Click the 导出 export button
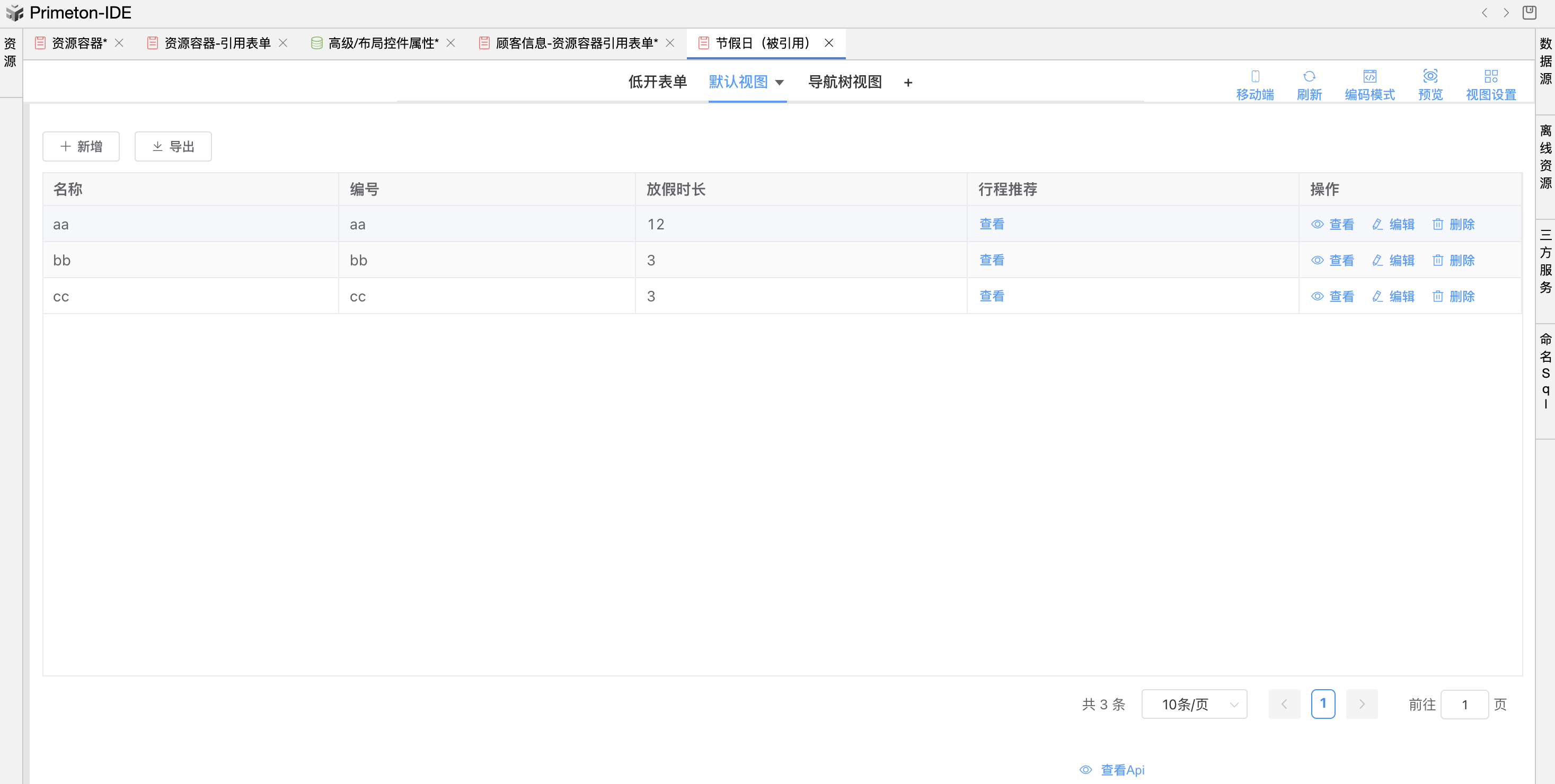The image size is (1555, 784). click(173, 147)
